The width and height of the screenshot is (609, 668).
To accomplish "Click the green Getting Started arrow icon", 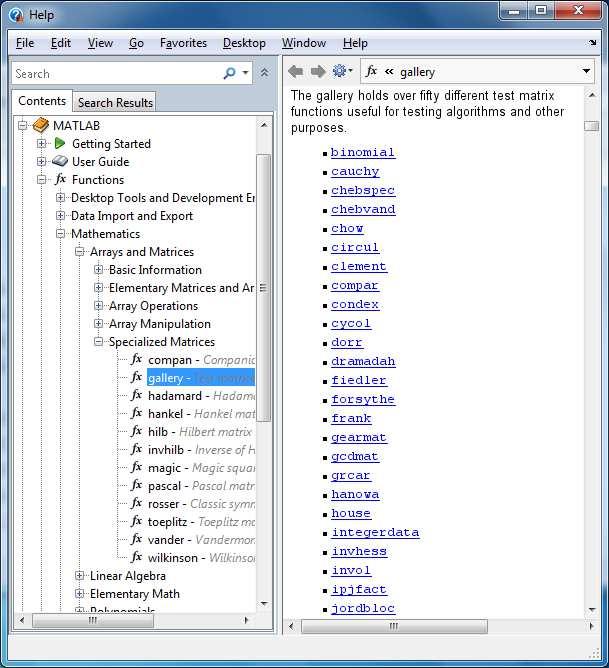I will click(60, 144).
